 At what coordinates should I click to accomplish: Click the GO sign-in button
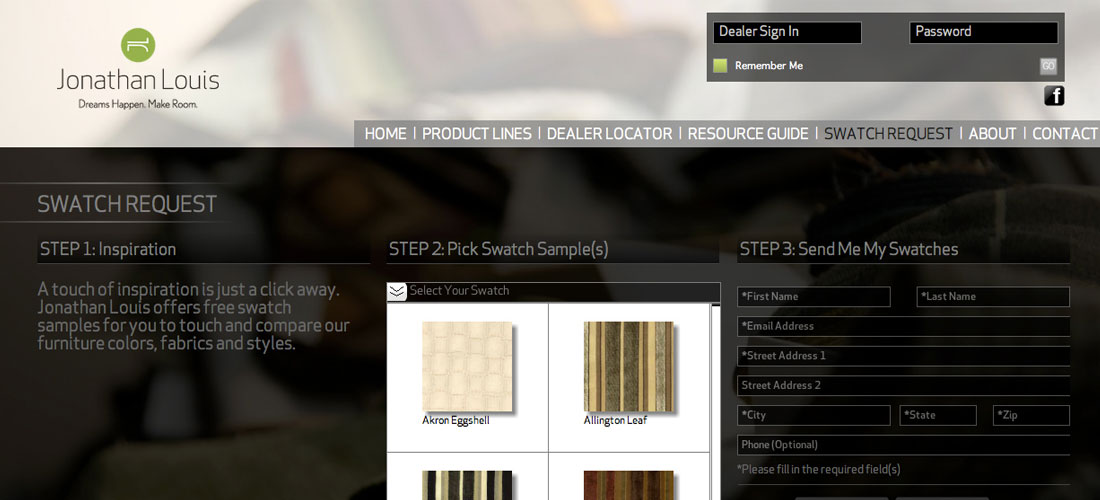tap(1048, 66)
